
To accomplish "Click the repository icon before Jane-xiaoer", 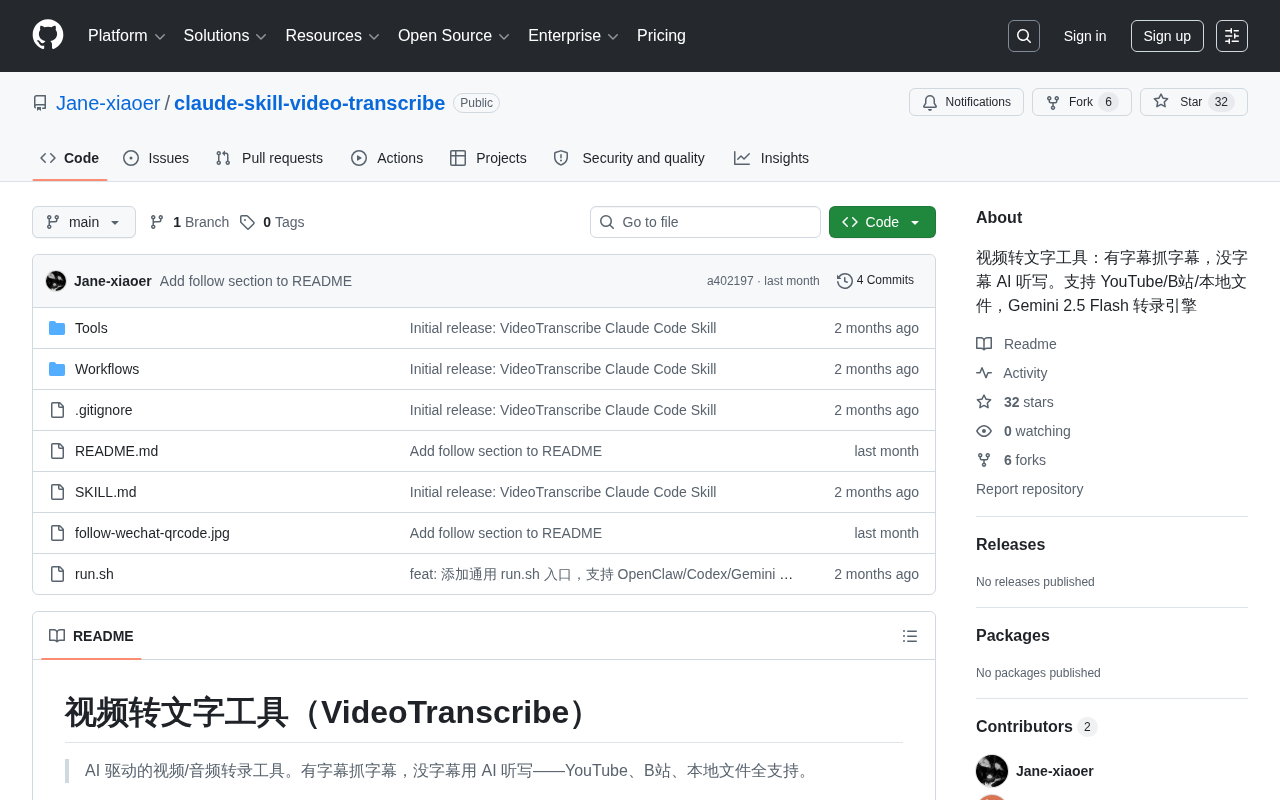I will [40, 103].
